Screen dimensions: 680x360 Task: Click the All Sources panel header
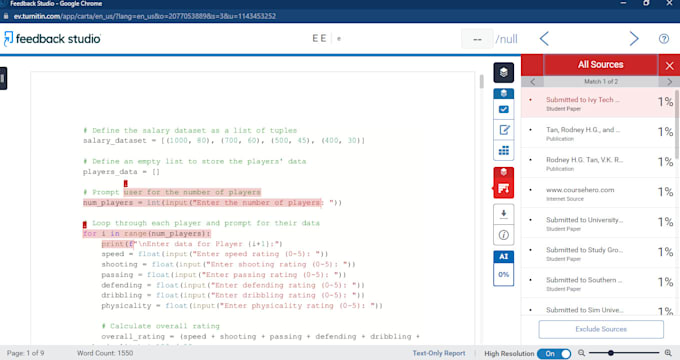click(601, 65)
